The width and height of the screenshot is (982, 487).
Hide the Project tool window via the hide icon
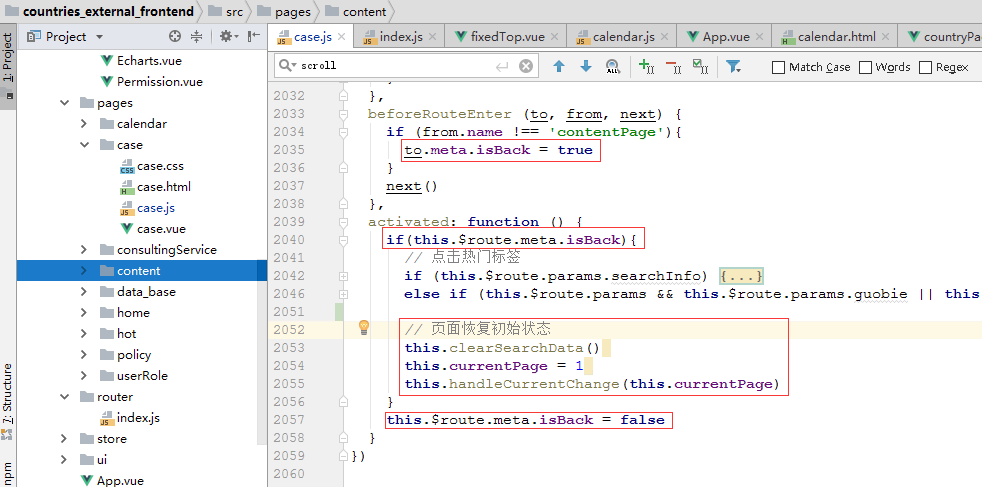click(254, 36)
